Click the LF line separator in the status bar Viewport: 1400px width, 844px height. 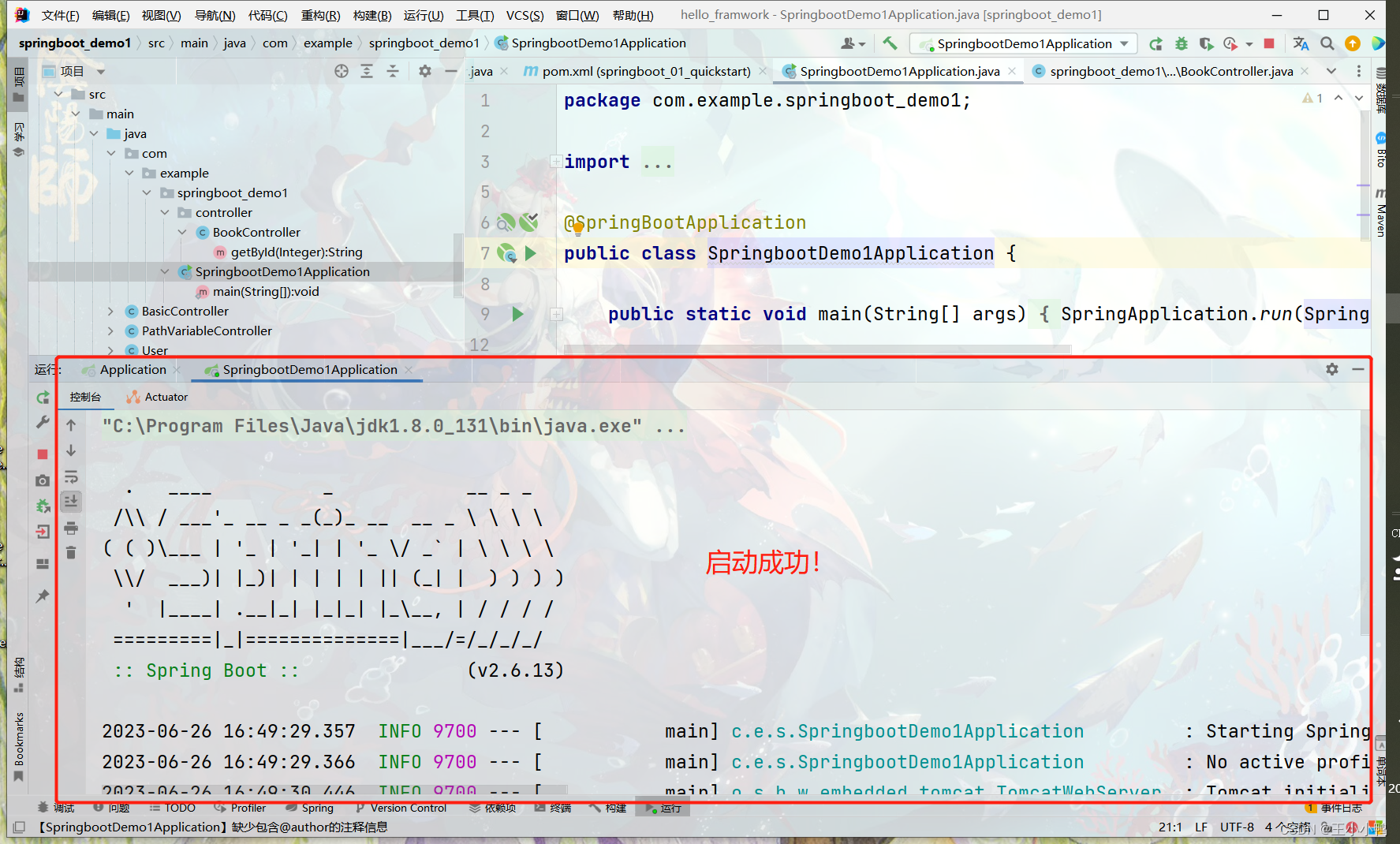click(1200, 827)
